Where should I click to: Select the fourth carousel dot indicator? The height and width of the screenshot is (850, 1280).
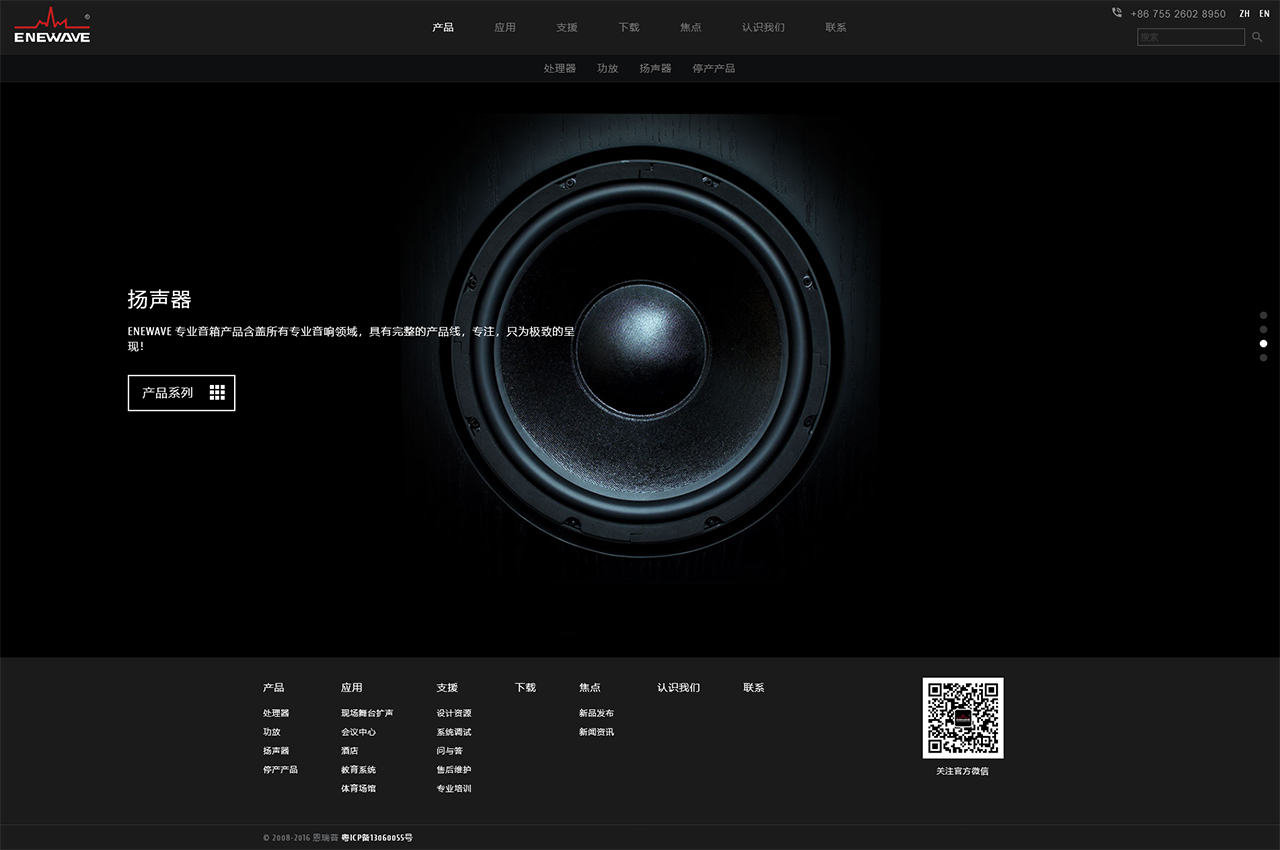coord(1263,357)
